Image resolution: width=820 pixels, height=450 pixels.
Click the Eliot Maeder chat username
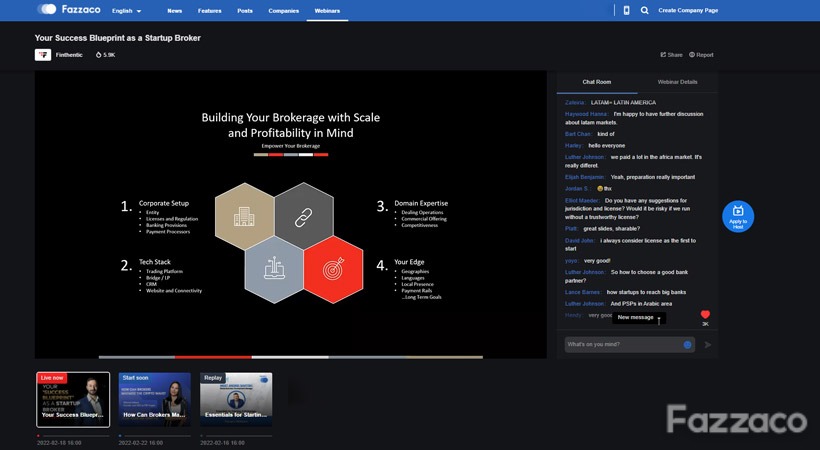(x=582, y=200)
